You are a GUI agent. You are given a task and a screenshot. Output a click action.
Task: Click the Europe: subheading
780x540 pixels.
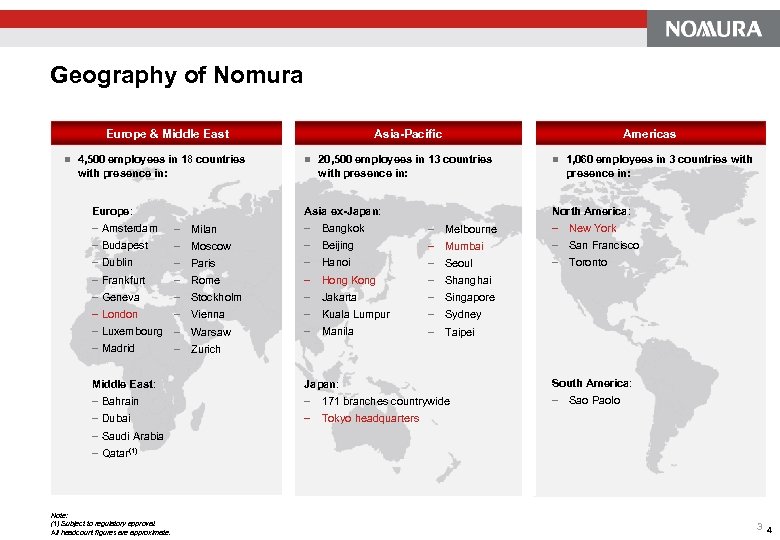[x=112, y=211]
